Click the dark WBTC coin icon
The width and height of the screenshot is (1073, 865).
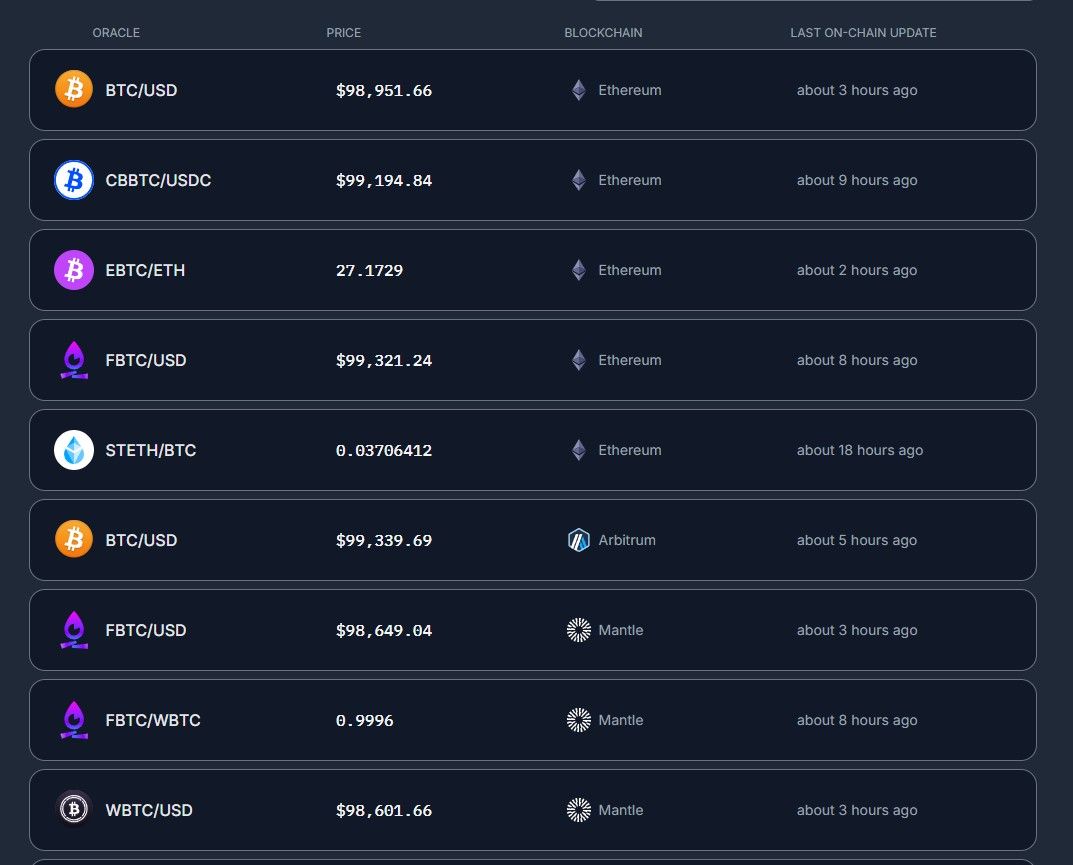click(x=74, y=810)
